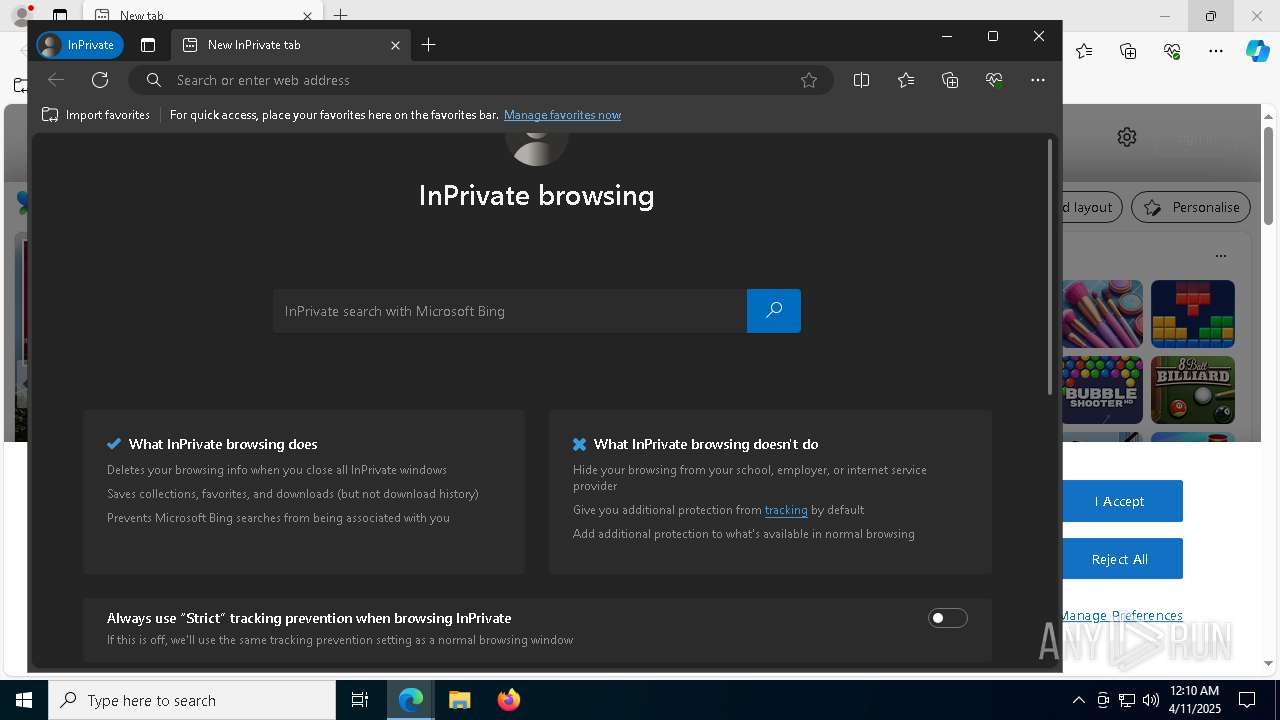Image resolution: width=1280 pixels, height=720 pixels.
Task: Open page settings gear in background window
Action: point(1127,137)
